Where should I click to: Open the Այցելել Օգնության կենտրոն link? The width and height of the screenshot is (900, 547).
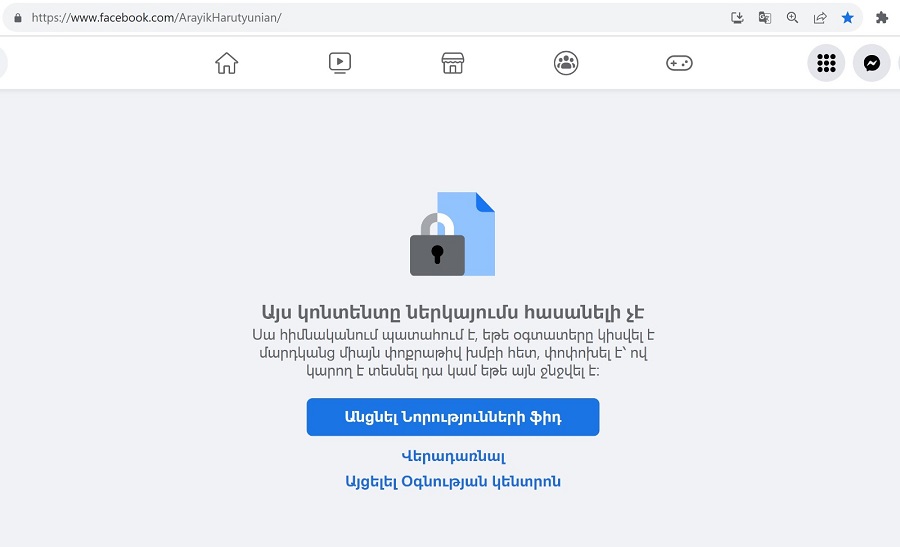pos(453,482)
